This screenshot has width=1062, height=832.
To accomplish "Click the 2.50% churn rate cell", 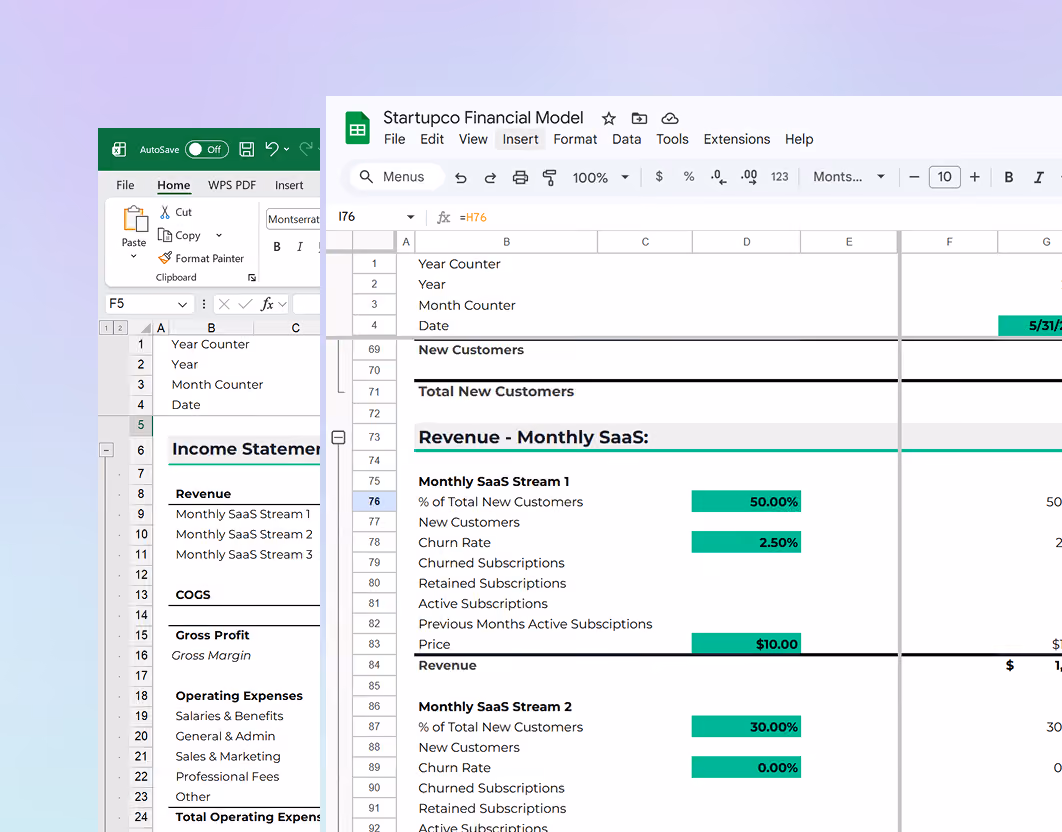I will [746, 542].
